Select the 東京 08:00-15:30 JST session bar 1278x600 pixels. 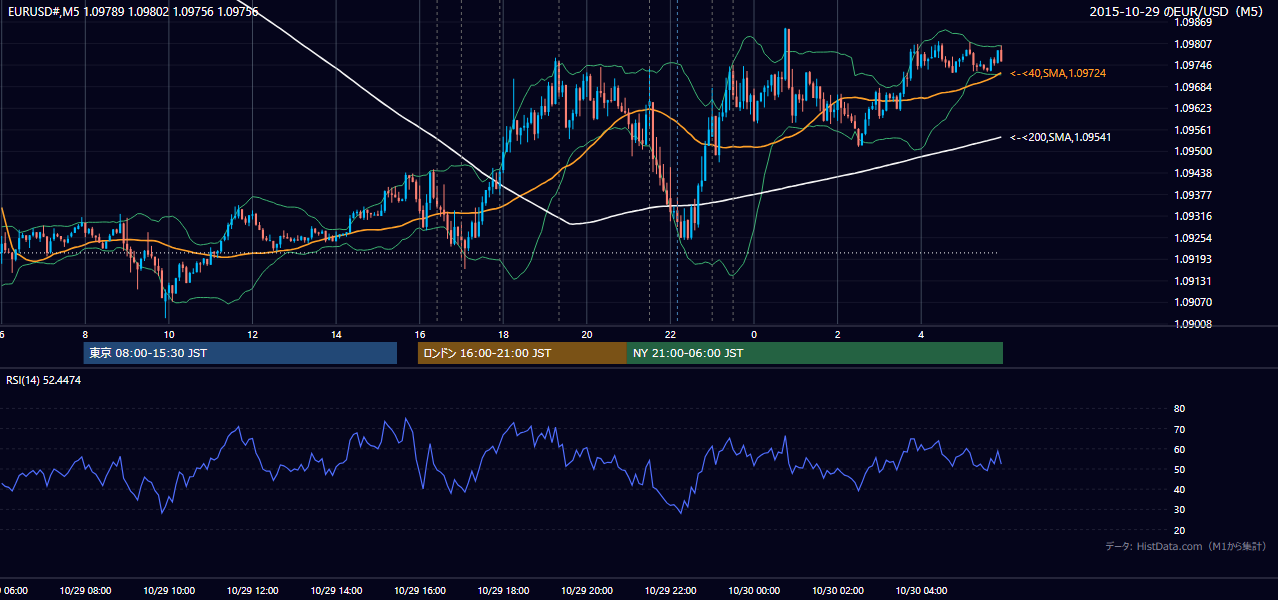click(240, 353)
